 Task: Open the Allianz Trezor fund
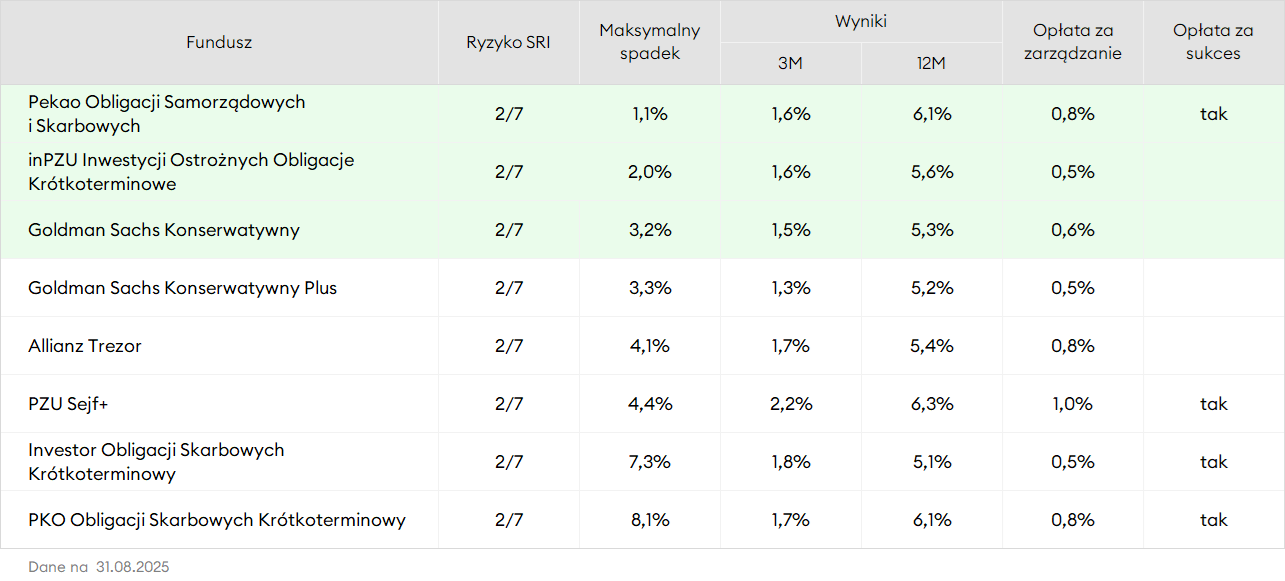85,346
